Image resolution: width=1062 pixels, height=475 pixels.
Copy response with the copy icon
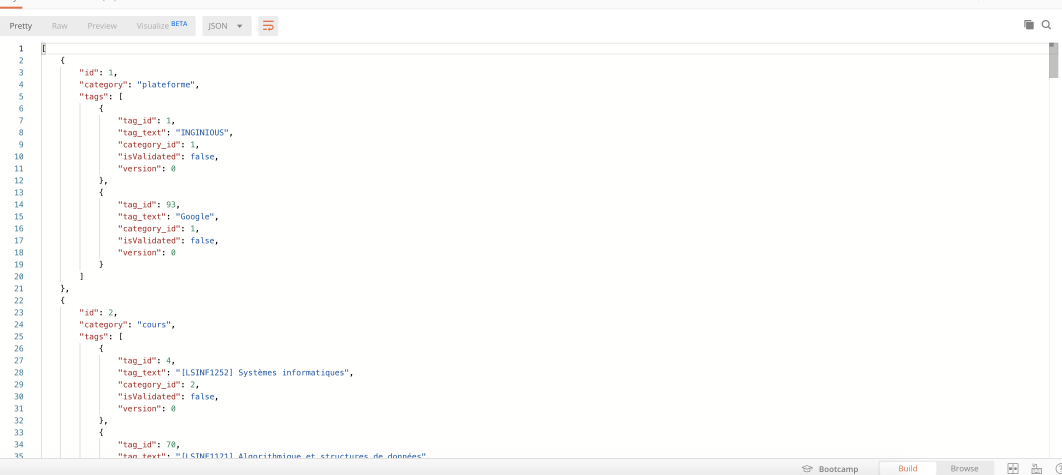(1029, 25)
